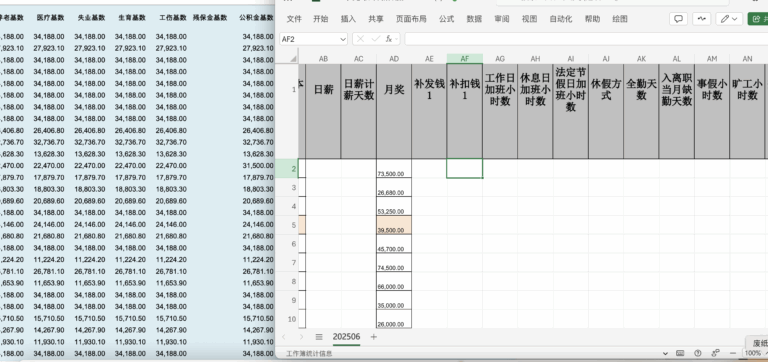Select column header AK

(x=641, y=59)
